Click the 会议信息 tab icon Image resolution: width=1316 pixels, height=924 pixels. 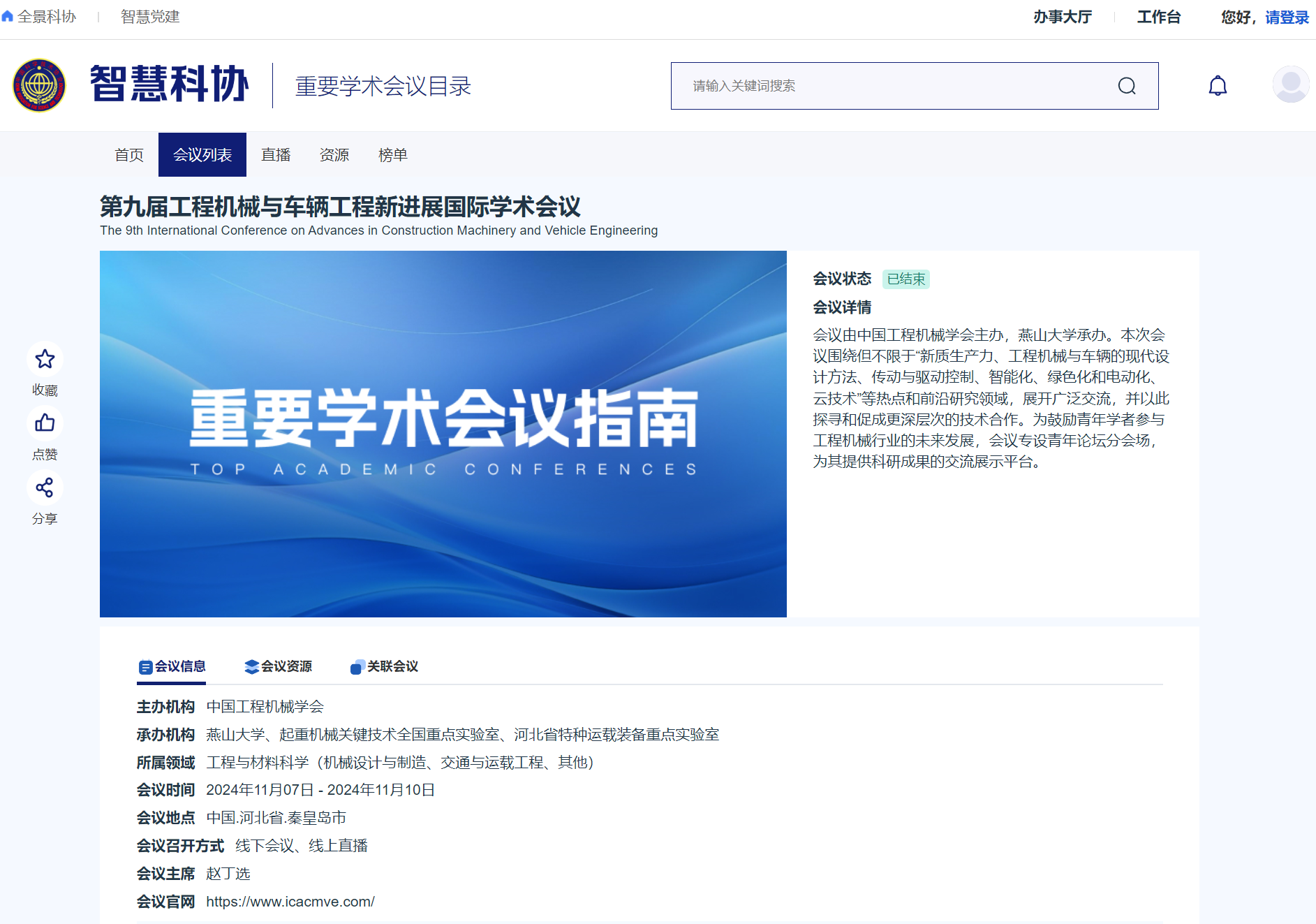145,667
